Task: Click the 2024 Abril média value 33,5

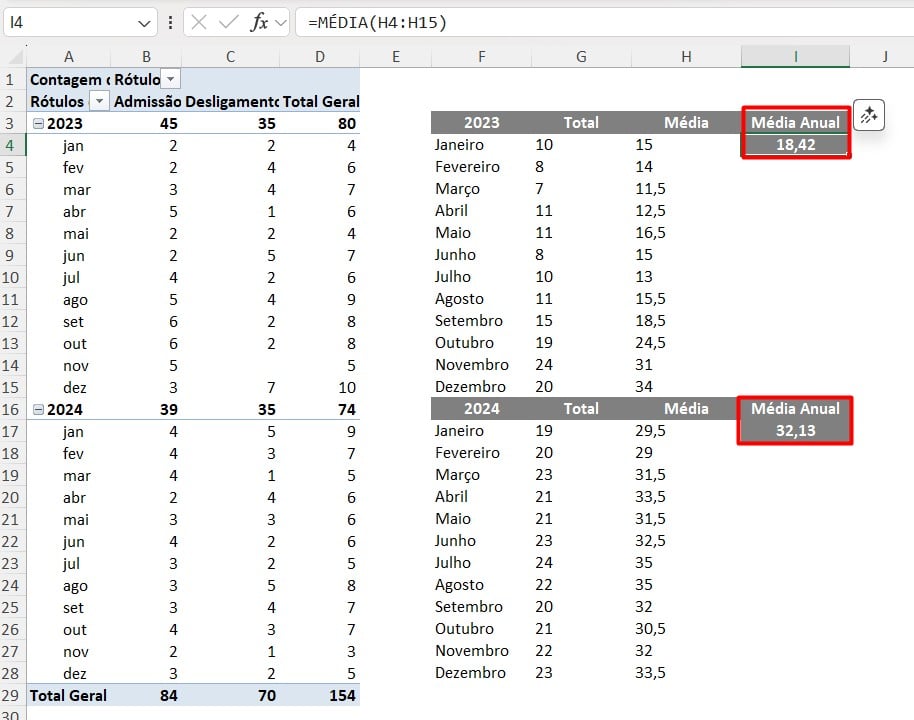Action: 650,497
